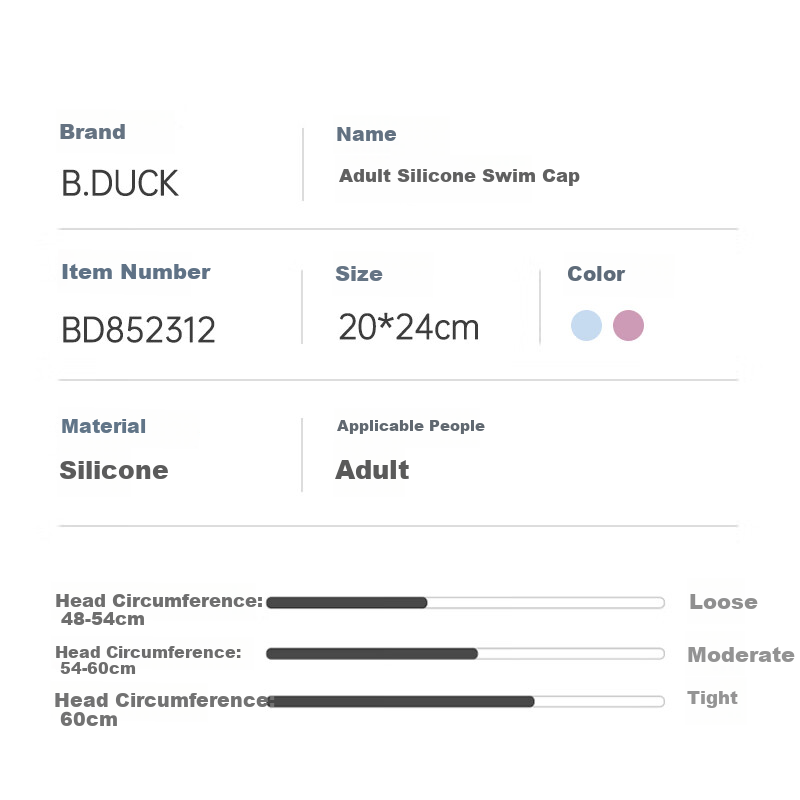Click the 54-60cm head circumference bar
Viewport: 800px width, 800px height.
click(465, 653)
